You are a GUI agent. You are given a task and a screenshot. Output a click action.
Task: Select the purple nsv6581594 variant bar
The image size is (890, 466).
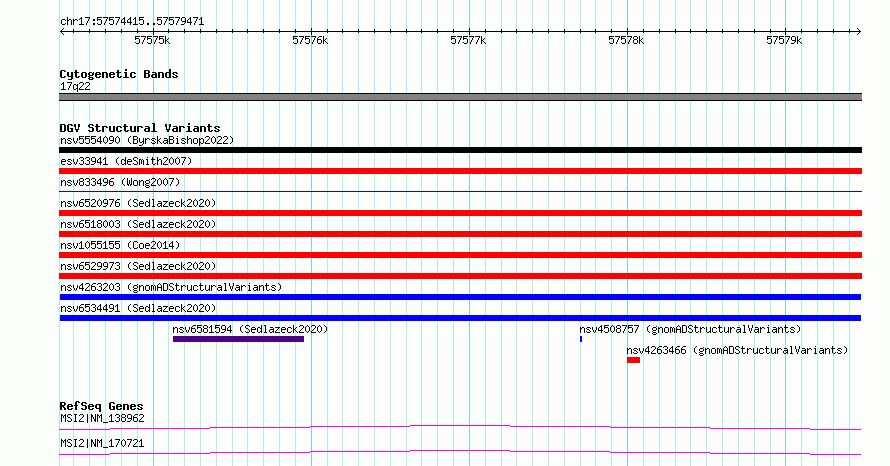coord(238,339)
